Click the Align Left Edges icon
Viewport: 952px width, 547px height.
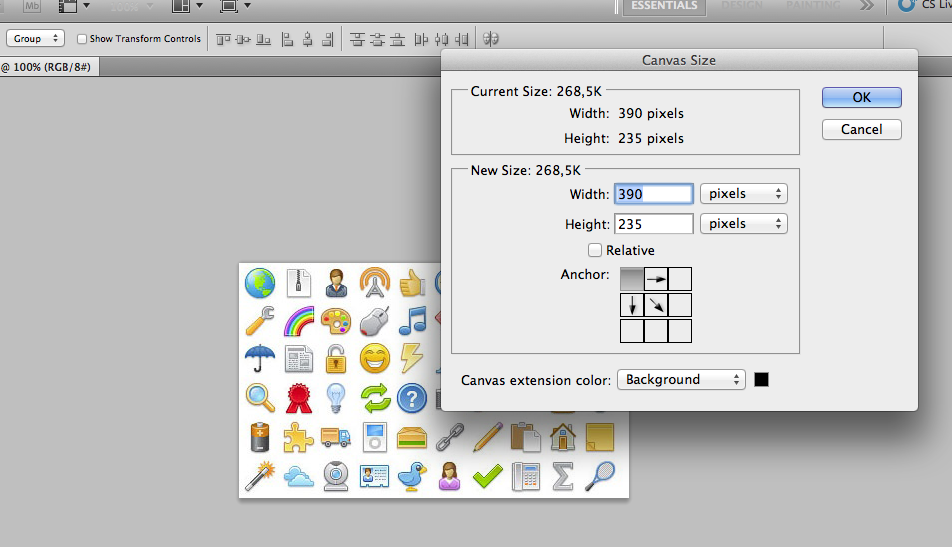click(x=287, y=39)
